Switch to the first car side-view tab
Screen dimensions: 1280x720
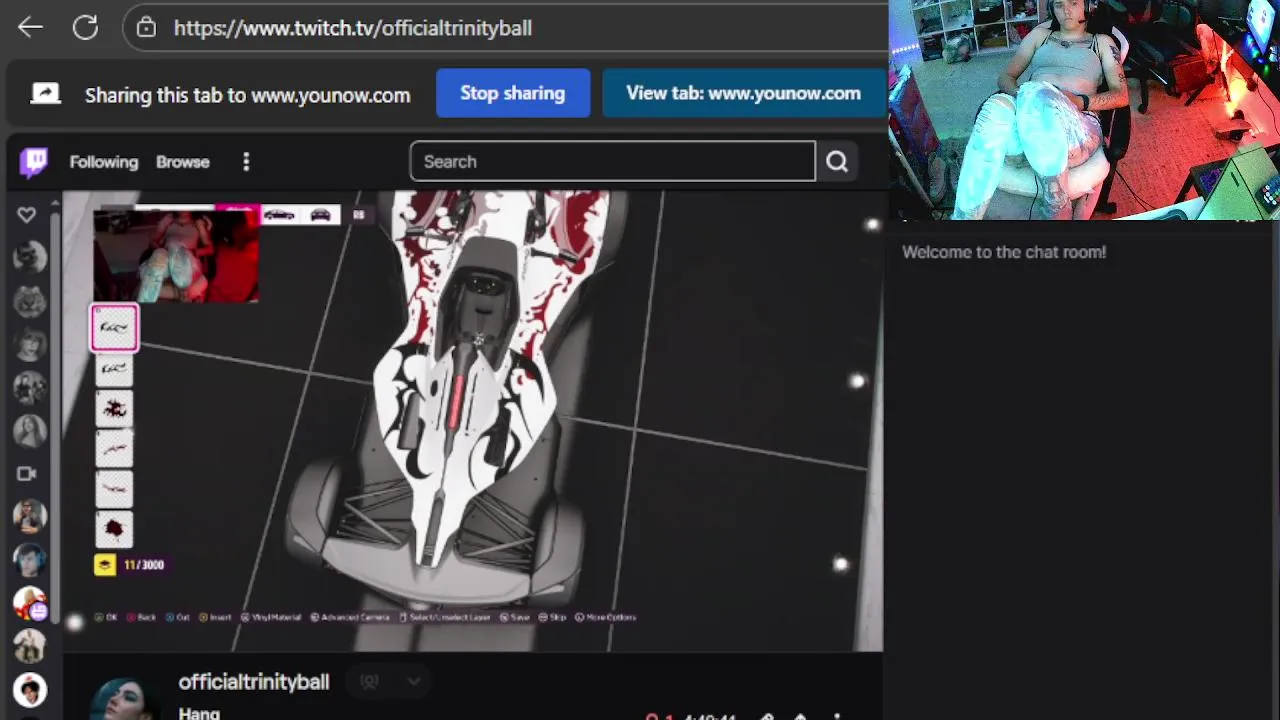pos(279,214)
